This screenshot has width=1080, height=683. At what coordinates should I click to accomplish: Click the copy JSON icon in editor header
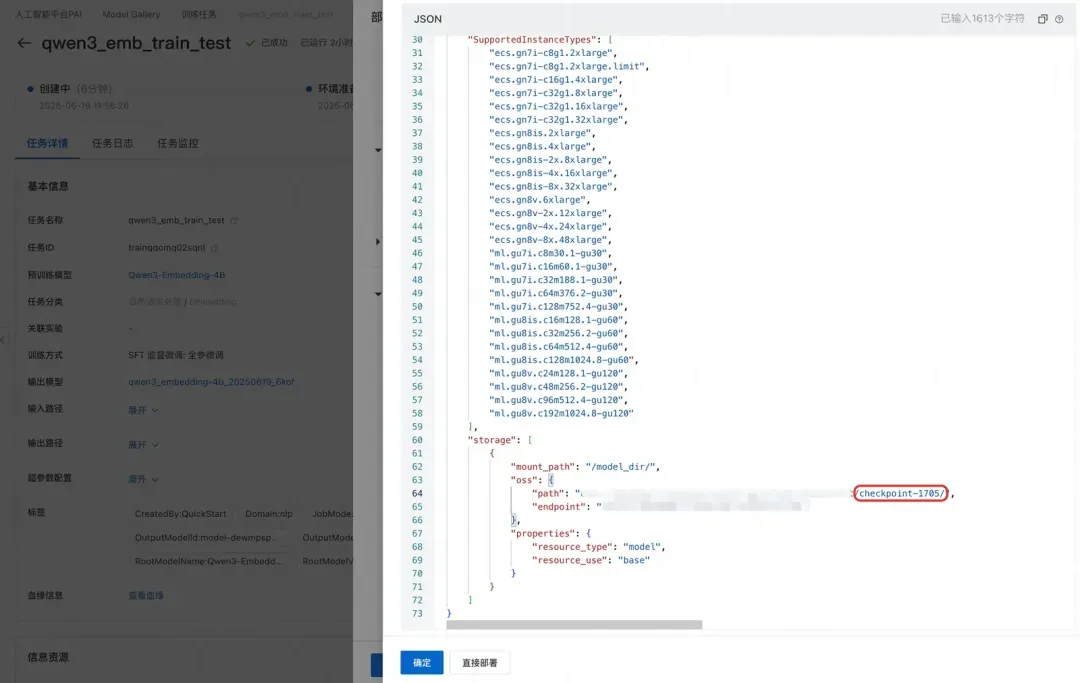[x=1043, y=19]
